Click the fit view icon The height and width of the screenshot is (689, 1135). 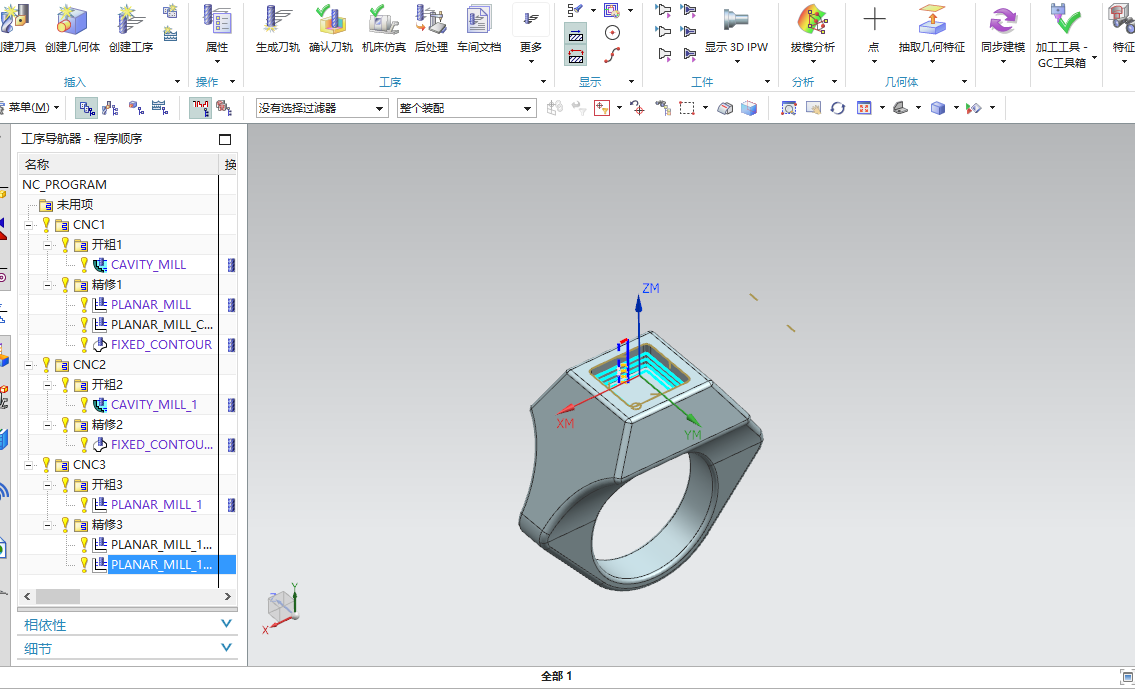pos(864,109)
